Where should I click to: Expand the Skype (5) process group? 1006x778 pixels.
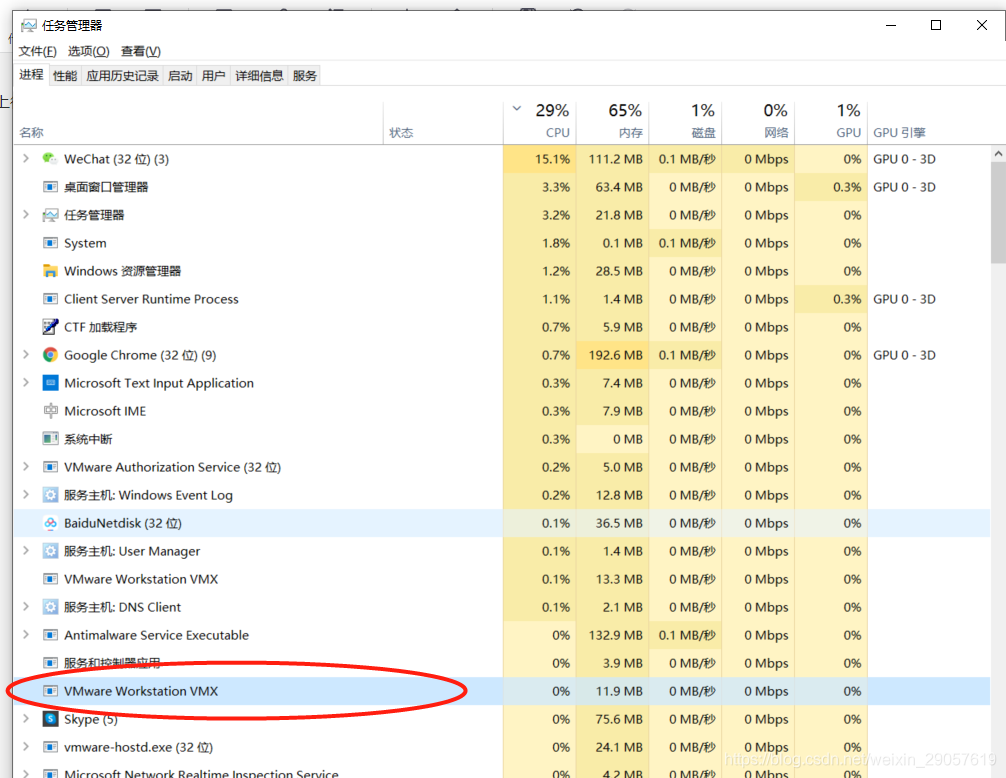coord(26,719)
